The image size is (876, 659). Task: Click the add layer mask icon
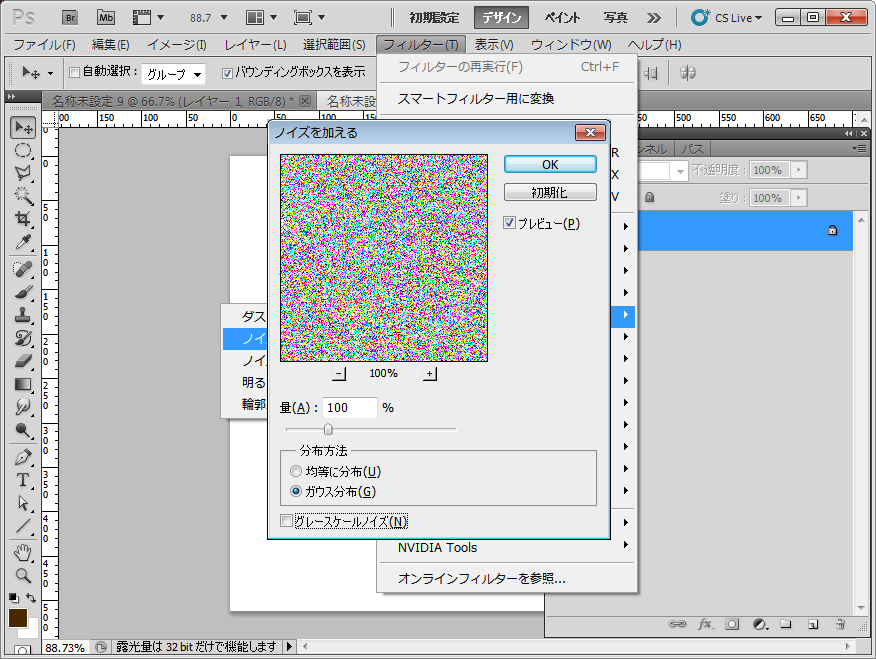coord(732,624)
